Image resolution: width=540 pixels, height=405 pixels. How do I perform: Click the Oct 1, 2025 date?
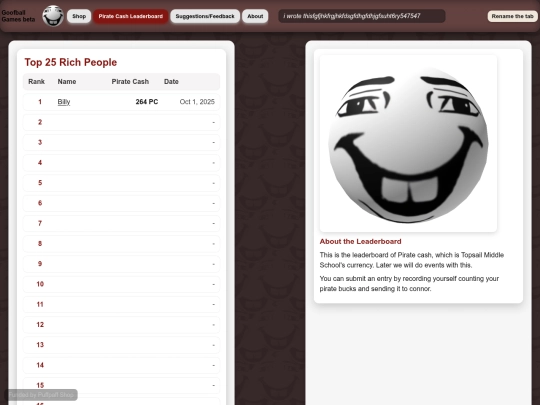pos(197,102)
